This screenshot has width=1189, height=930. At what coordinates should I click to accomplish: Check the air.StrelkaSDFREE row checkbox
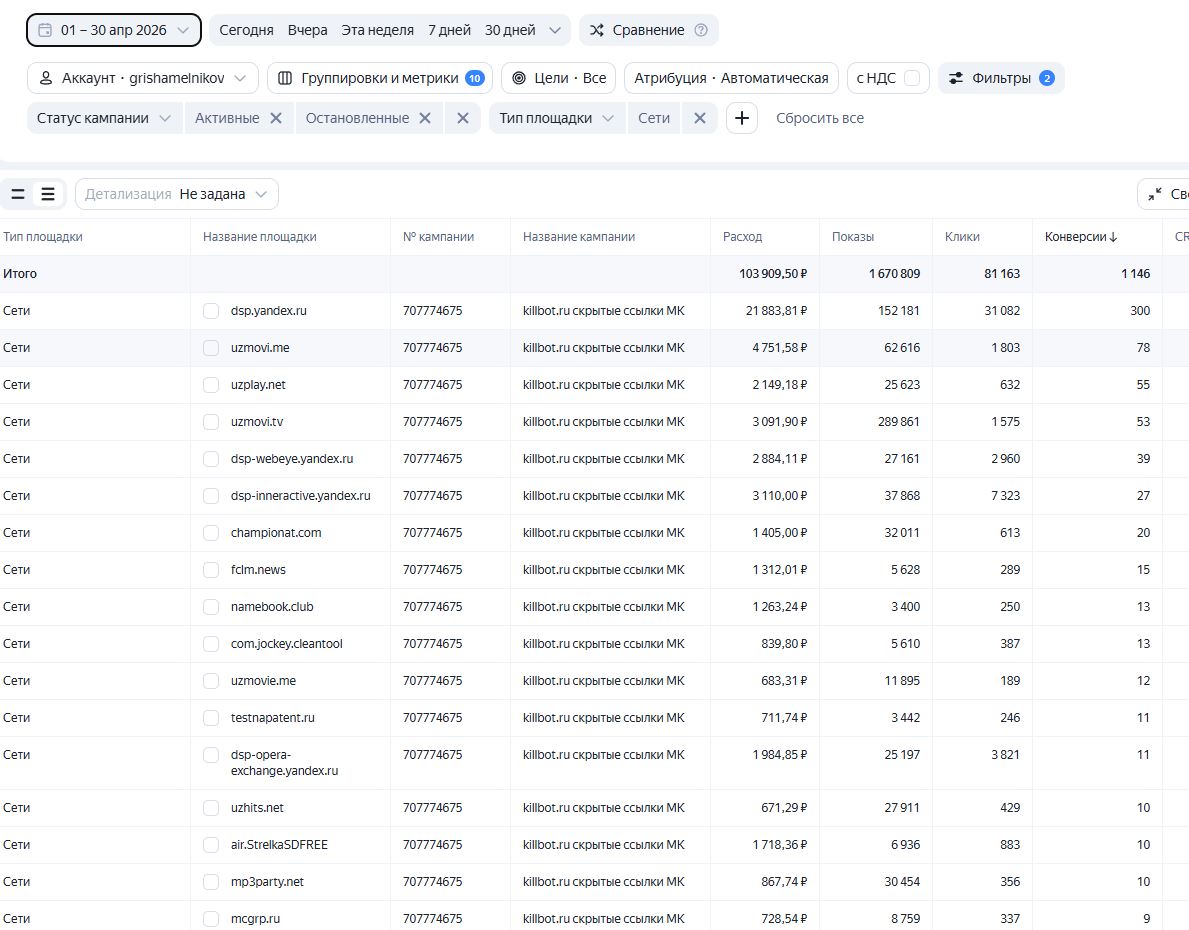pos(211,845)
